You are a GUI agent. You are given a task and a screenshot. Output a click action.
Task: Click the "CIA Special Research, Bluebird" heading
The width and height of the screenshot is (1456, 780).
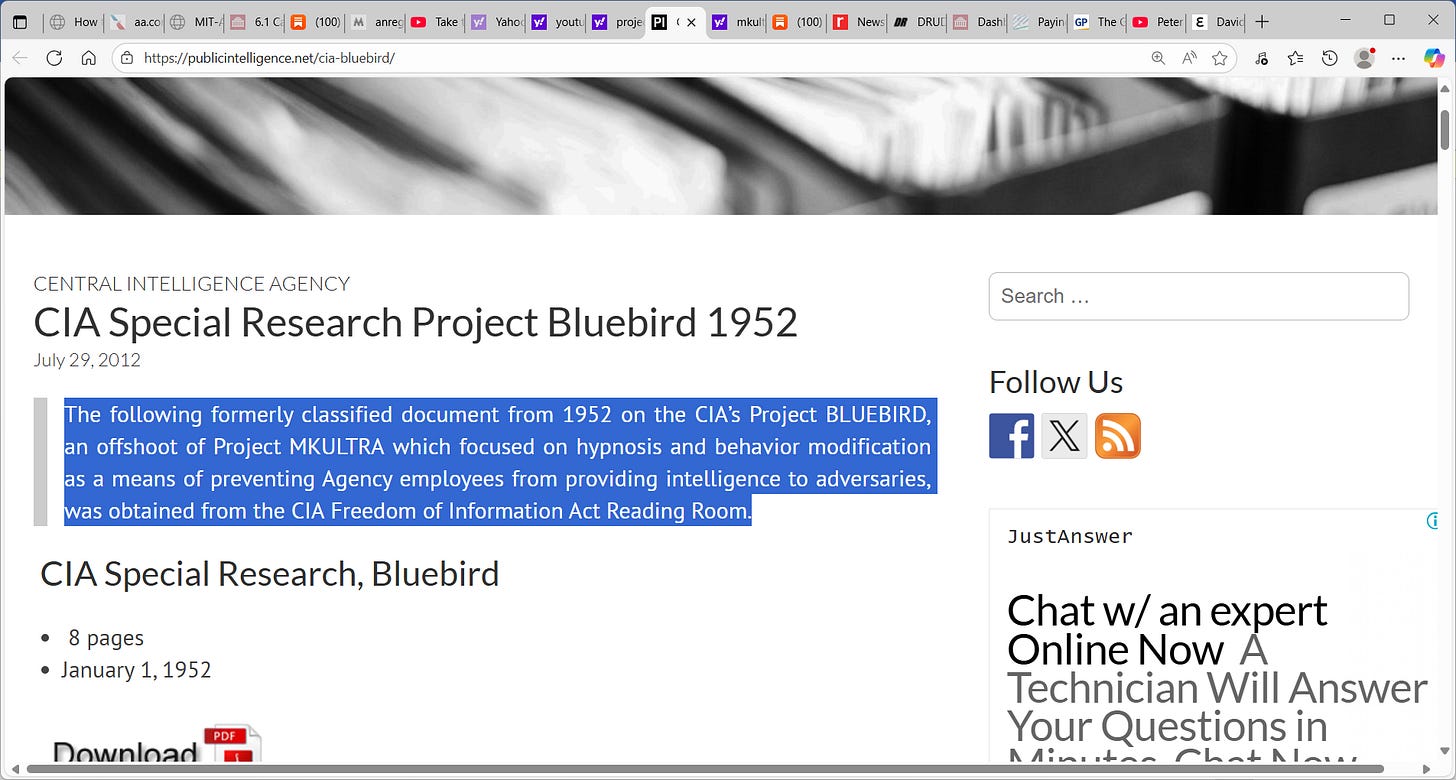(x=269, y=574)
